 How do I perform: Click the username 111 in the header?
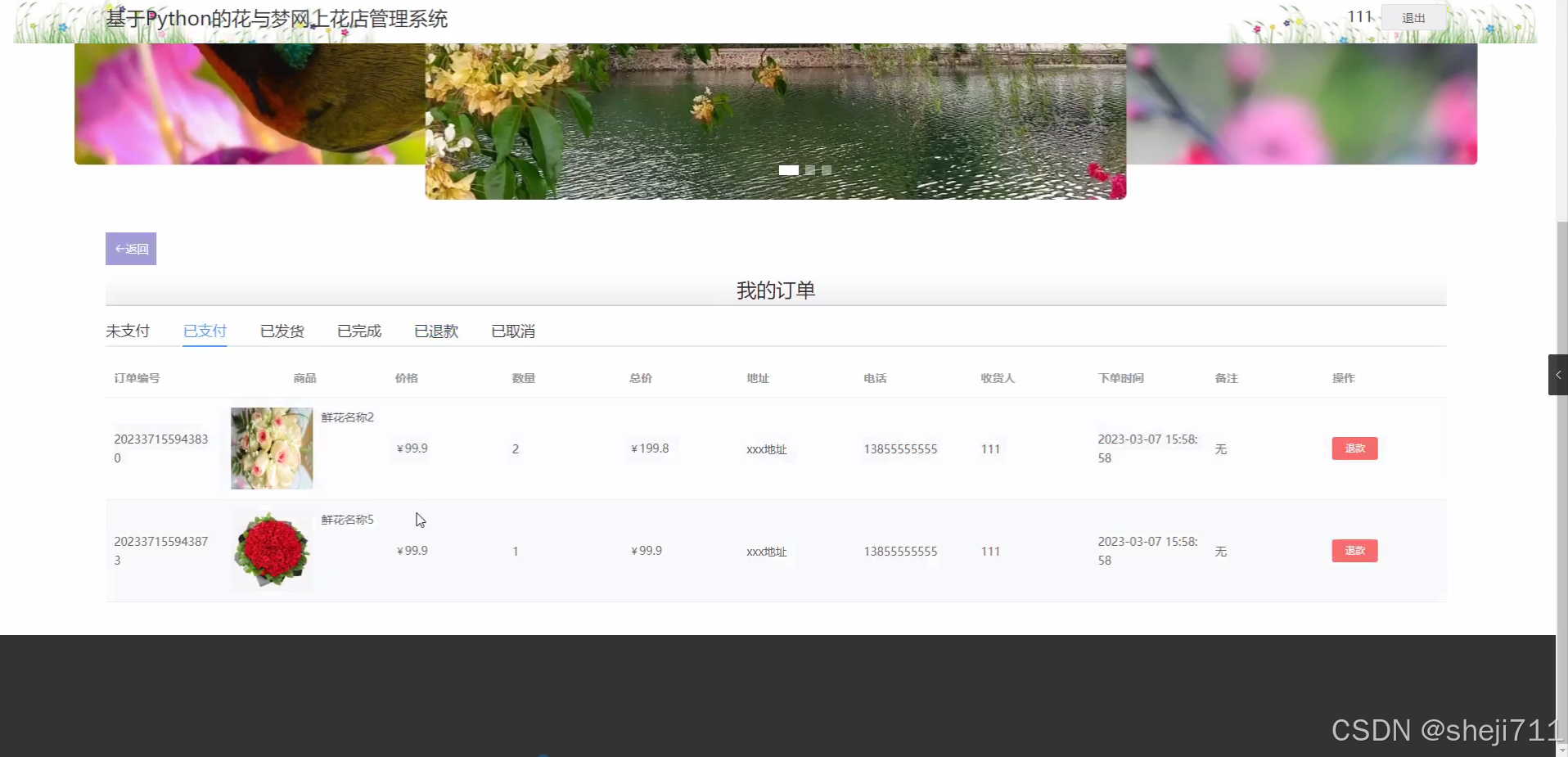tap(1359, 16)
